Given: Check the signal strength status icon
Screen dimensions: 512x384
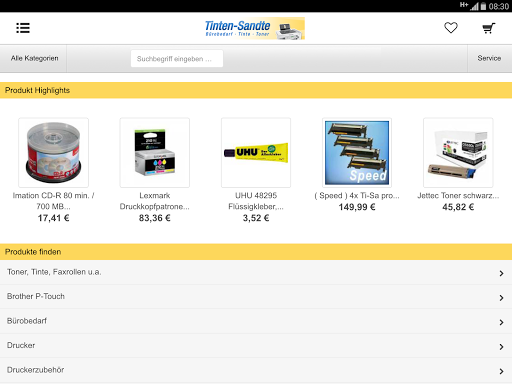Looking at the screenshot, I should (474, 6).
